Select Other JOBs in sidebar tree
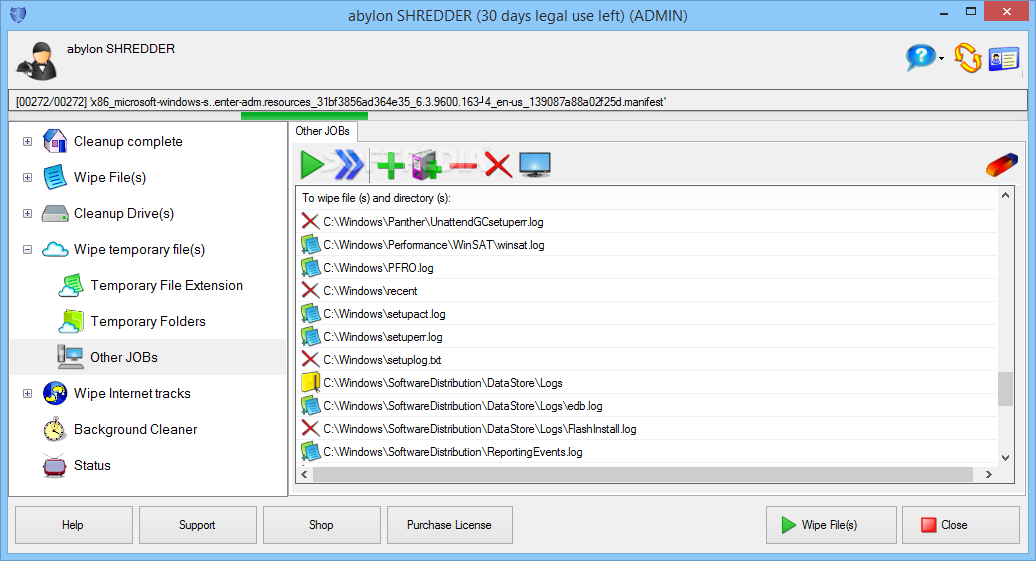The height and width of the screenshot is (561, 1036). [124, 357]
